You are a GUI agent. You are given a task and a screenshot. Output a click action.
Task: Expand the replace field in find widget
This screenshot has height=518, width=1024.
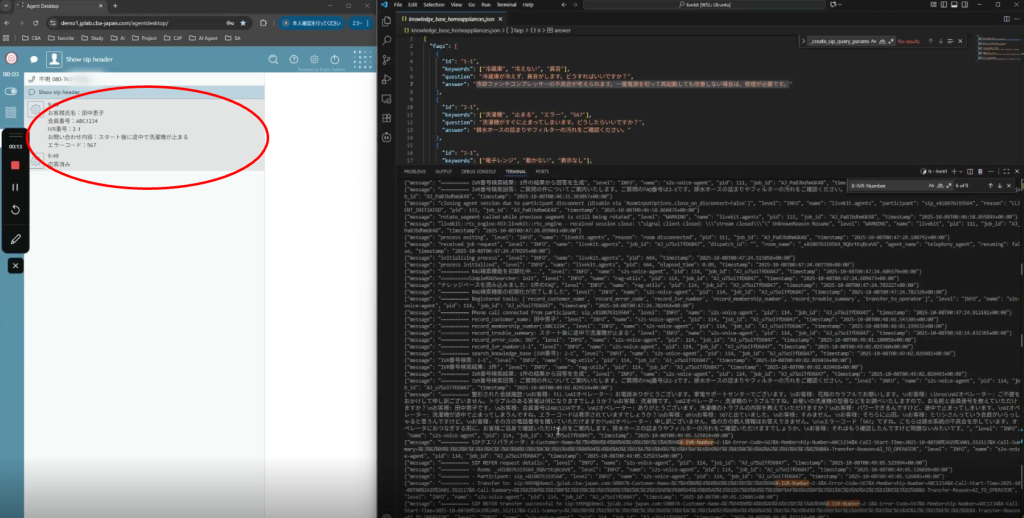point(803,41)
